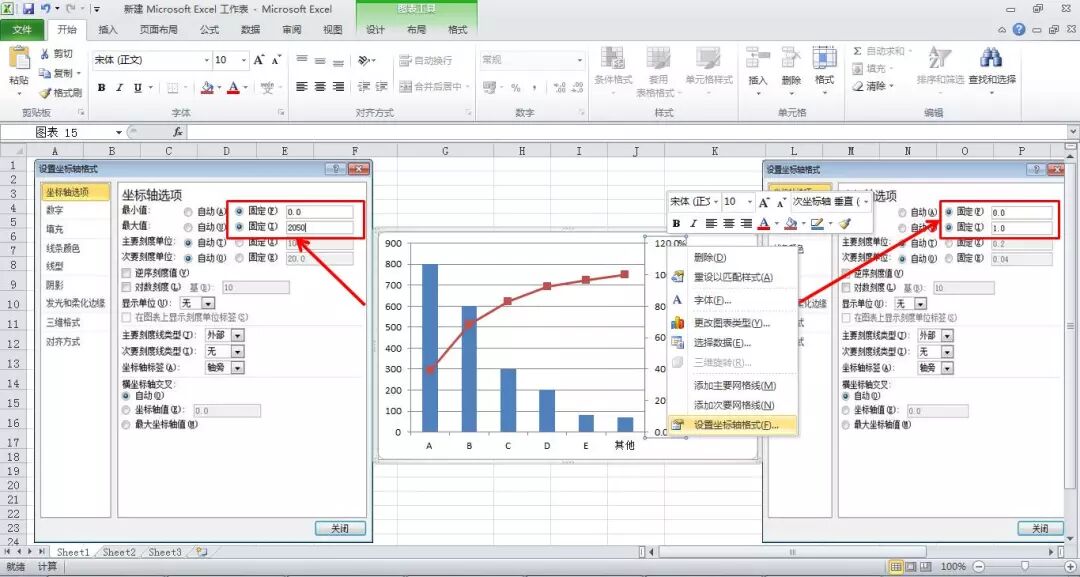This screenshot has width=1080, height=577.
Task: Toggle Italic in the ribbon font group
Action: tap(119, 87)
